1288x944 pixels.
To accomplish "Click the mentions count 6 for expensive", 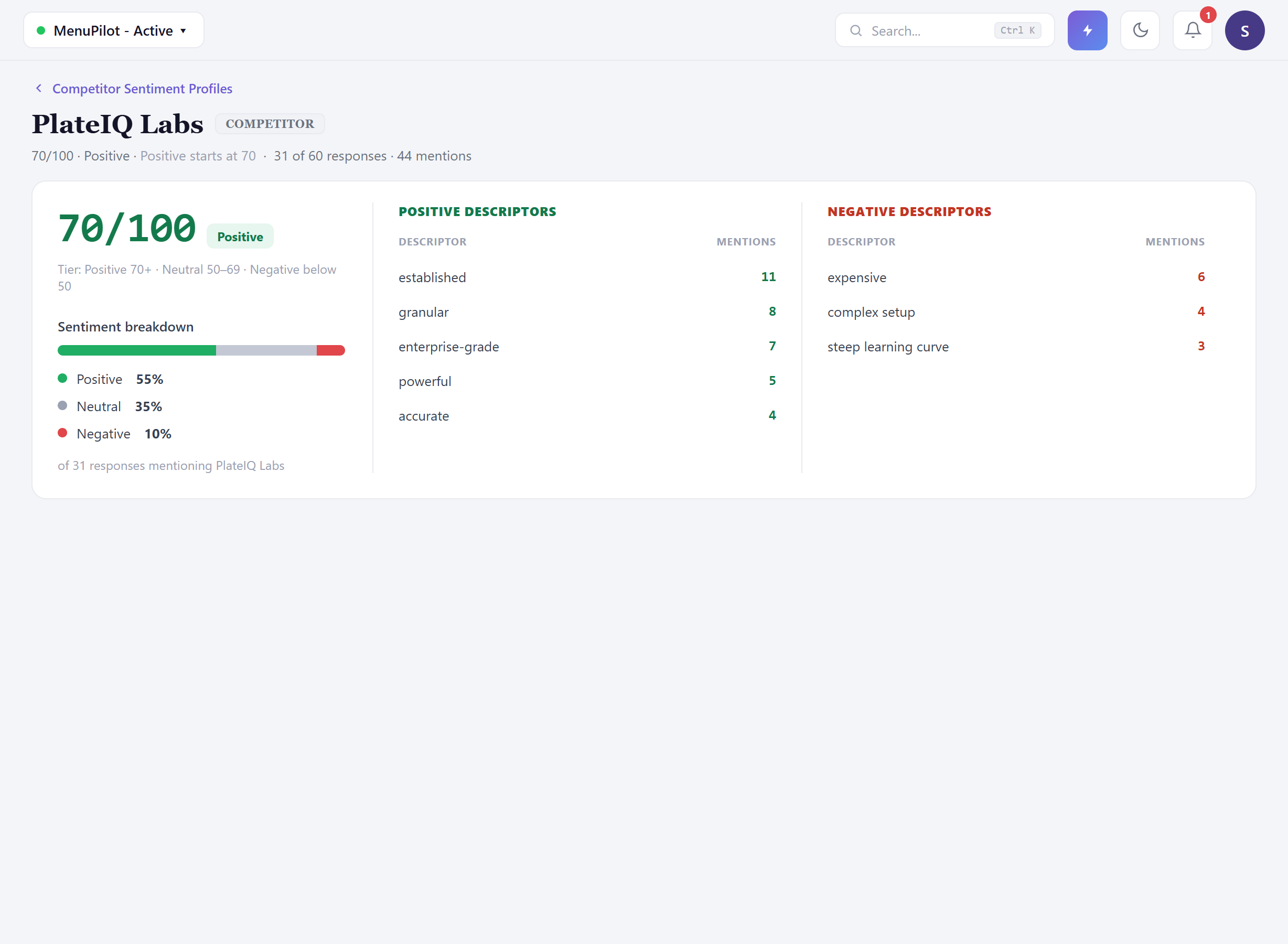I will [x=1200, y=276].
